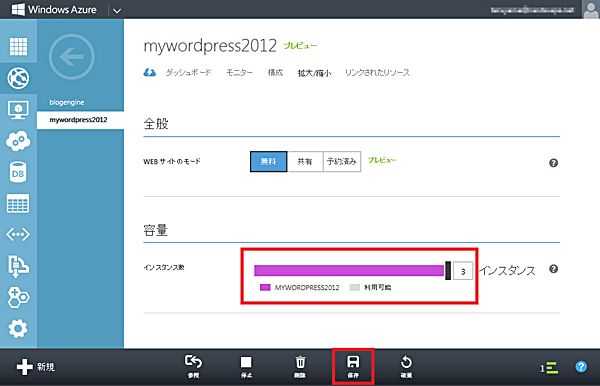Image resolution: width=600 pixels, height=386 pixels.
Task: Click the 新規 plus button
Action: point(36,367)
